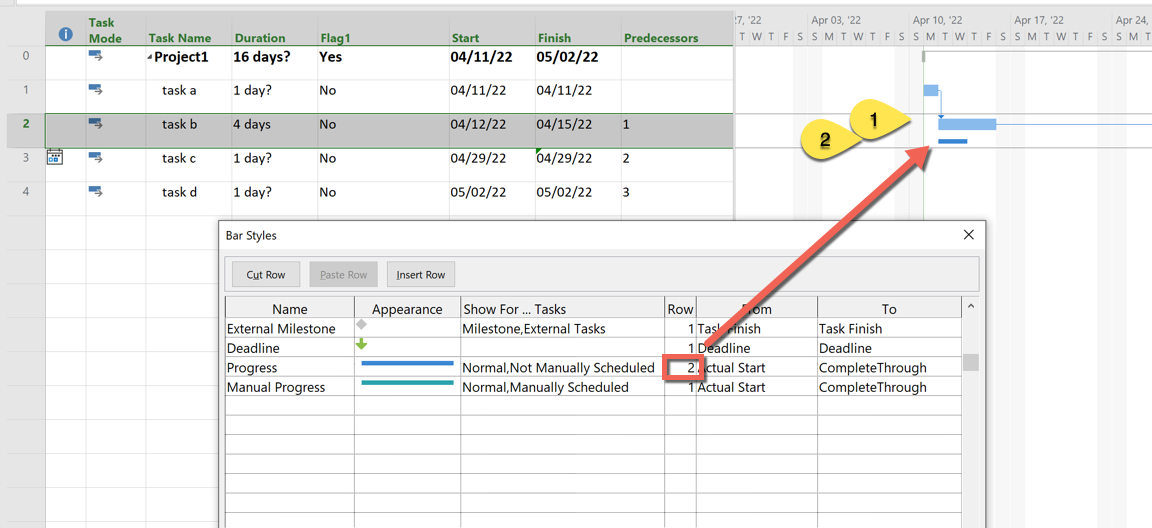Click the To 'Task Finish' cell

[x=889, y=329]
